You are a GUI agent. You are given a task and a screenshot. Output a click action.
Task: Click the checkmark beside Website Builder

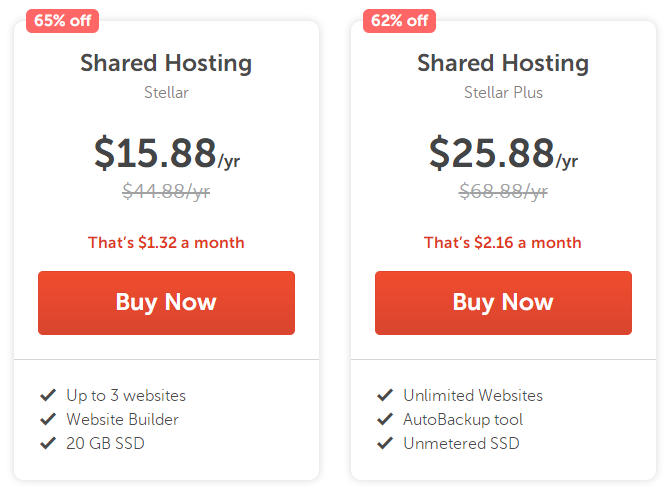pos(47,419)
